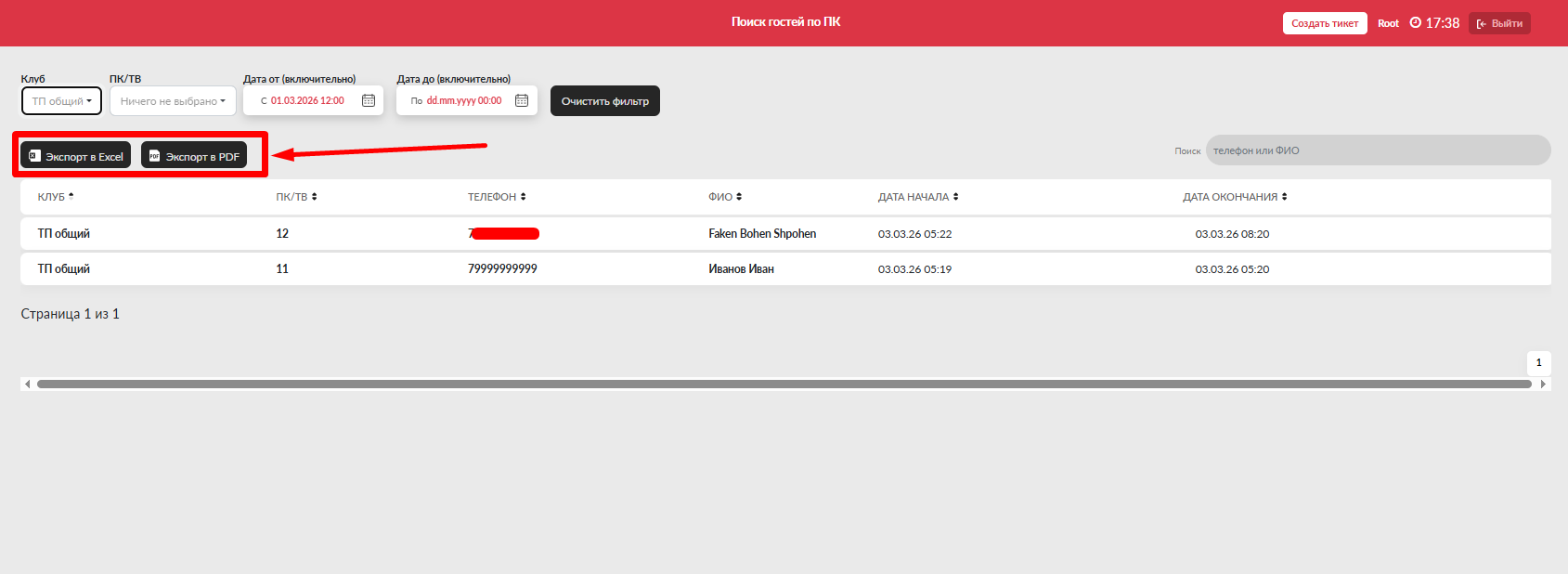Click the ТП общий cell in Faken row

pyautogui.click(x=63, y=233)
